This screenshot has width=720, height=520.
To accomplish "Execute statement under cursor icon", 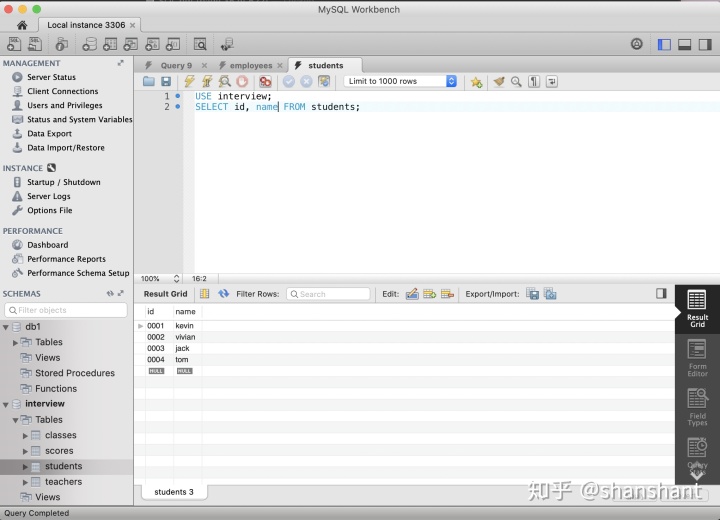I will coord(207,82).
